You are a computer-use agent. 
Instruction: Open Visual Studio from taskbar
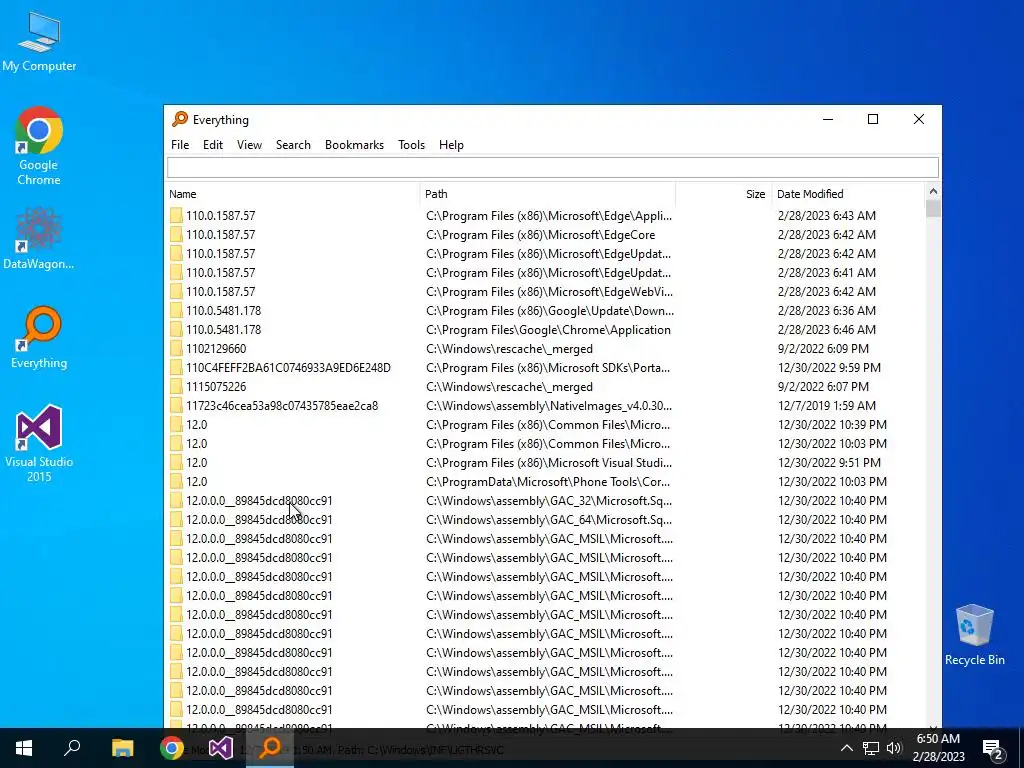(221, 748)
